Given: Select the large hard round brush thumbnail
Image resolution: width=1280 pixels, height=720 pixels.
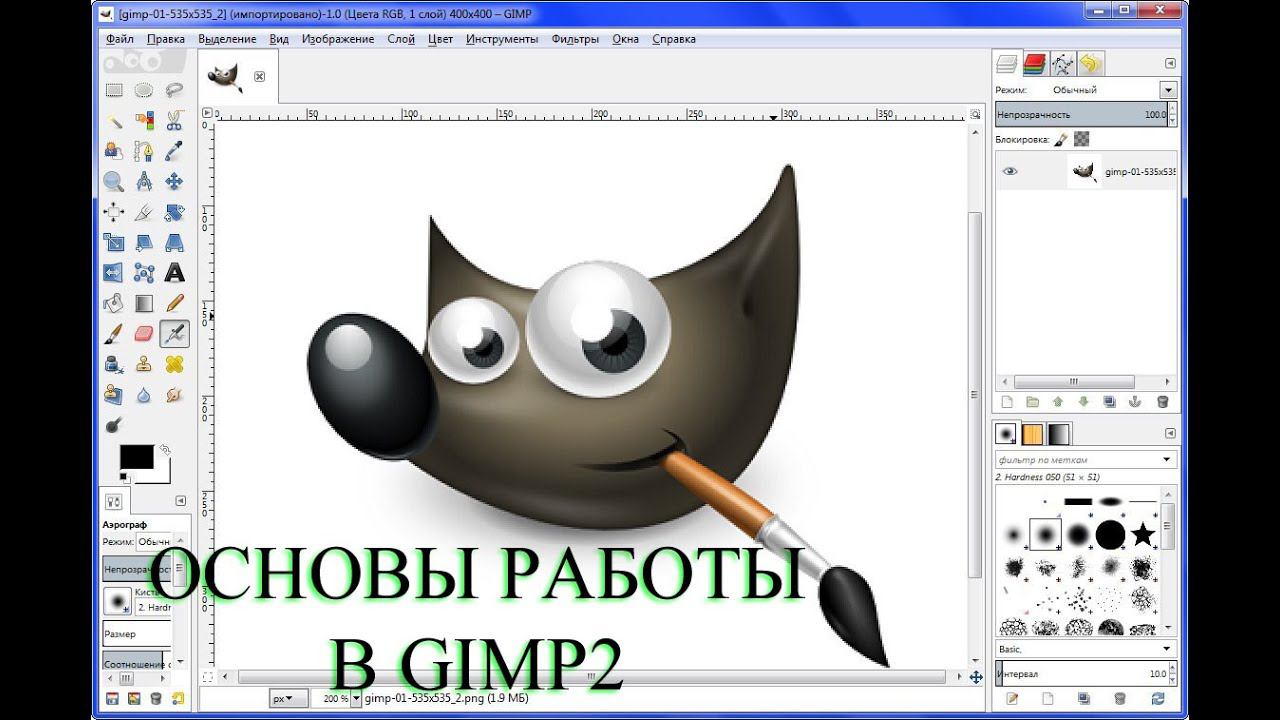Looking at the screenshot, I should (1111, 535).
